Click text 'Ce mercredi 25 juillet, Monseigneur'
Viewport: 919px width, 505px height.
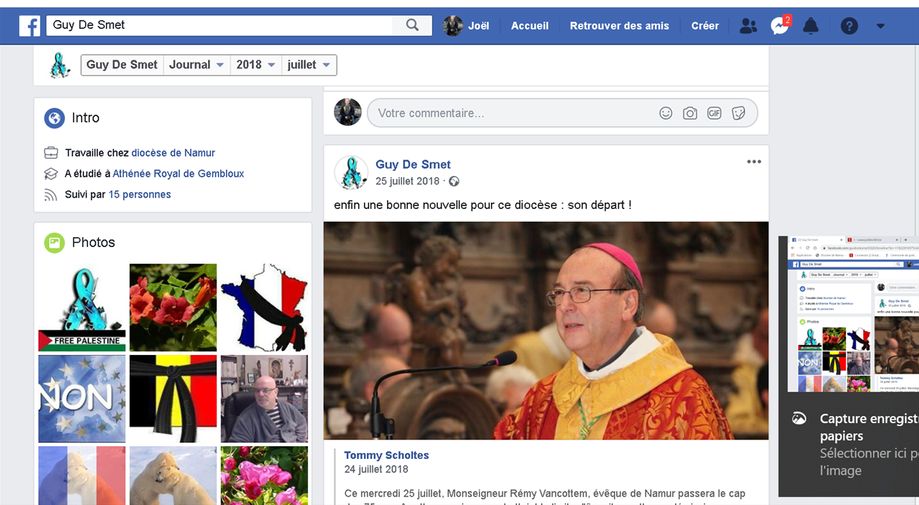[x=544, y=494]
